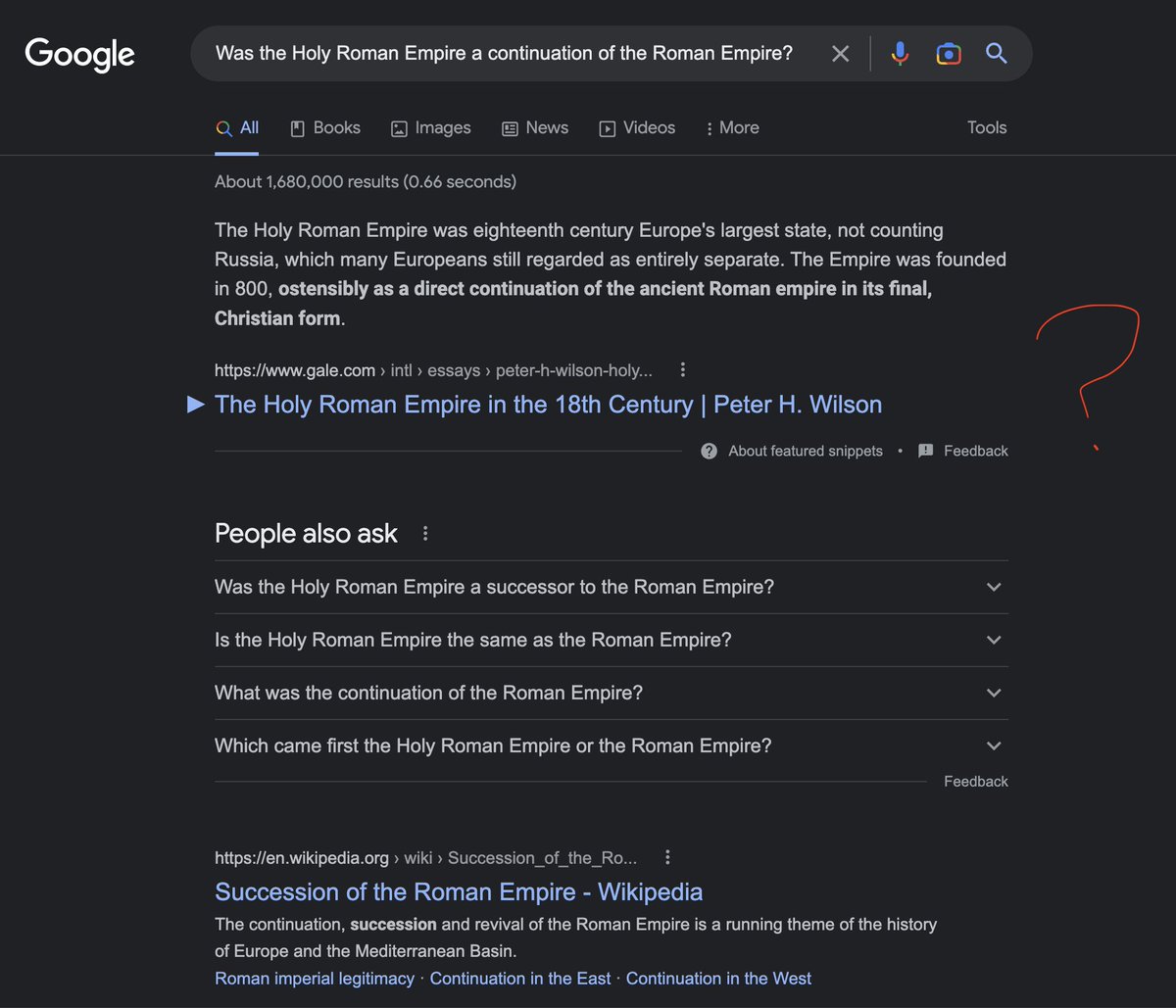
Task: Clear the search query with the X icon
Action: [x=840, y=54]
